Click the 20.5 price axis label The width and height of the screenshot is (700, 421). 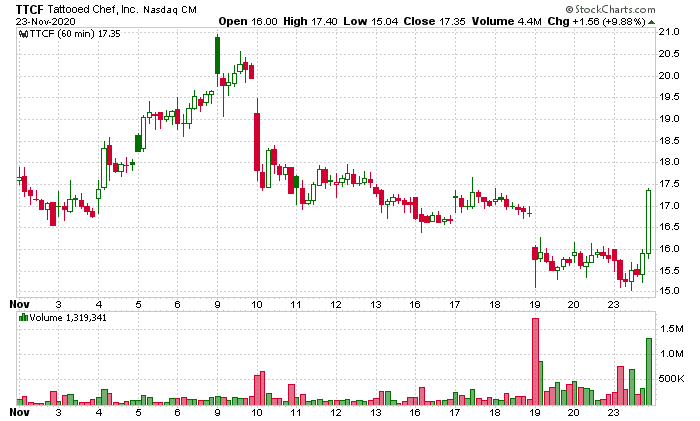[x=669, y=54]
